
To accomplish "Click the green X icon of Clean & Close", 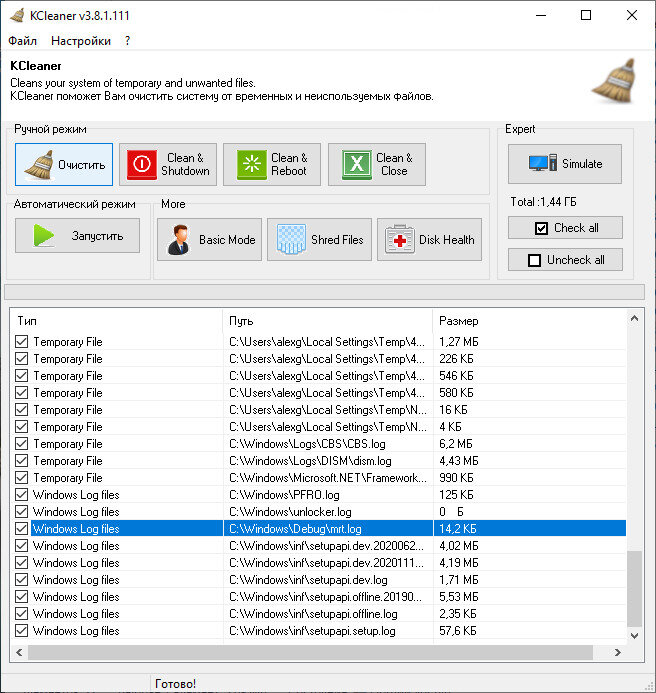I will (357, 164).
